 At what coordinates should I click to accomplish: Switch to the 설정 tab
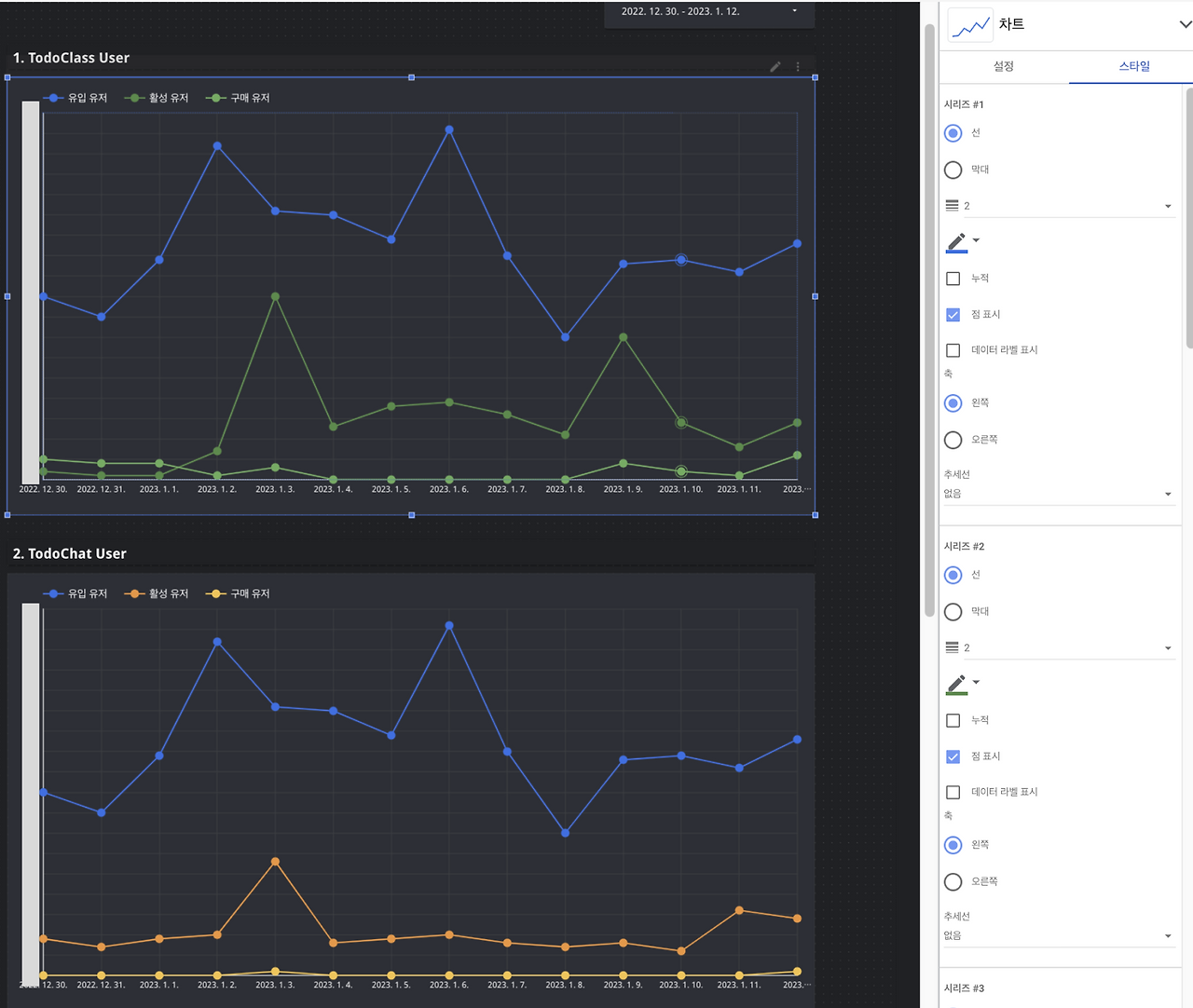pos(1004,66)
